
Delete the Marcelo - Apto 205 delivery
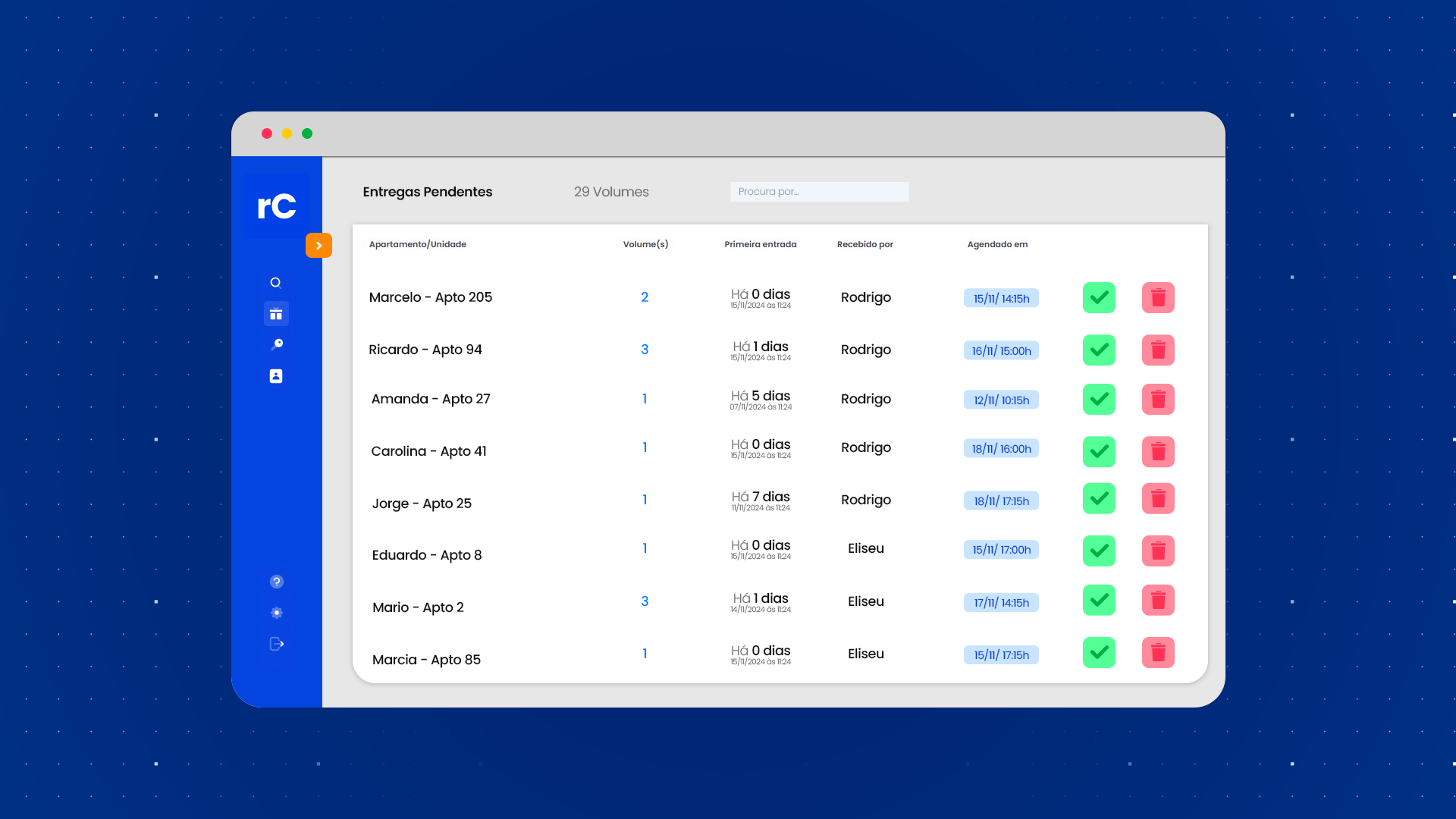[1158, 298]
